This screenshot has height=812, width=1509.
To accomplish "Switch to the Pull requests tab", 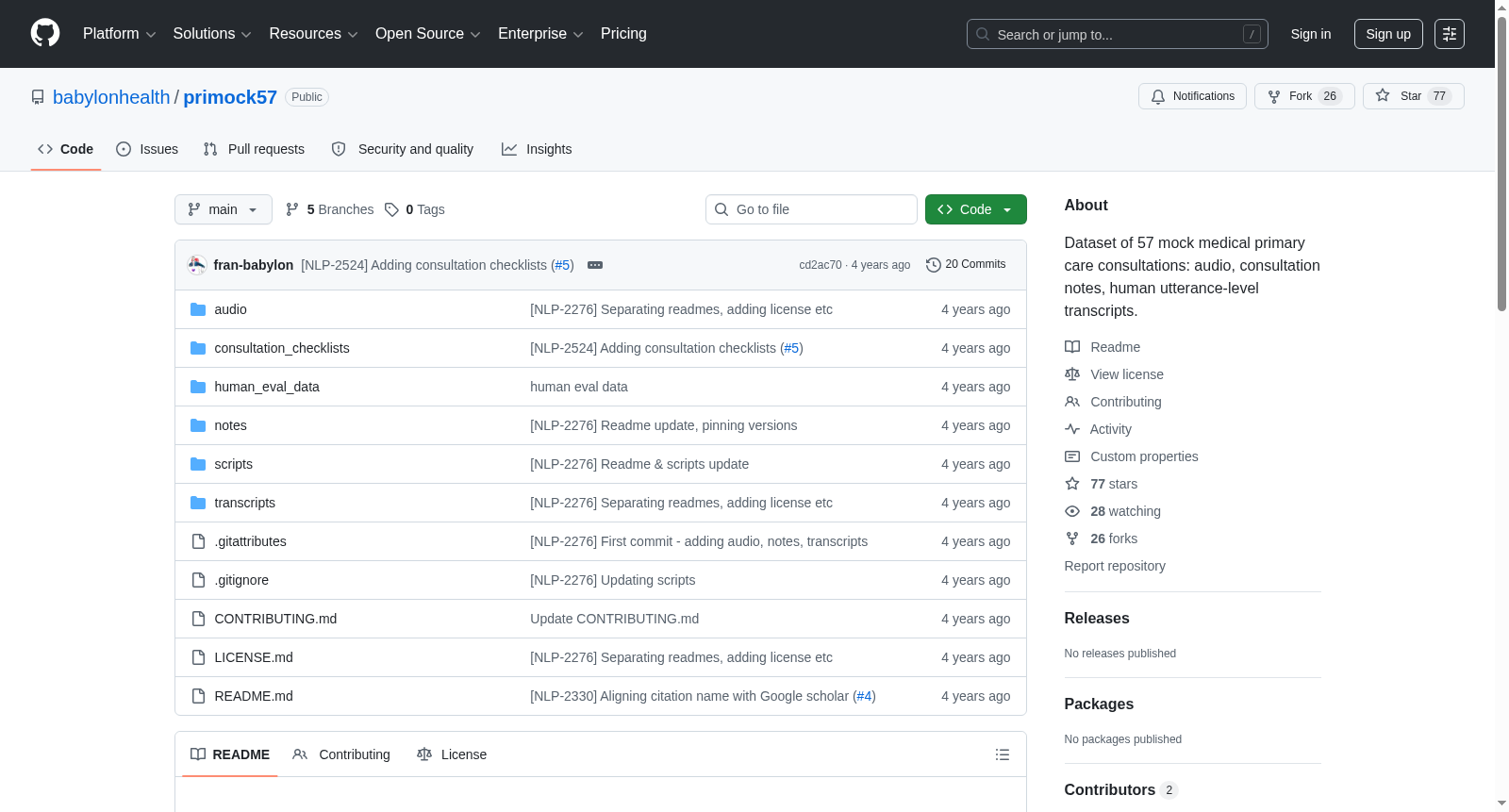I will (254, 149).
